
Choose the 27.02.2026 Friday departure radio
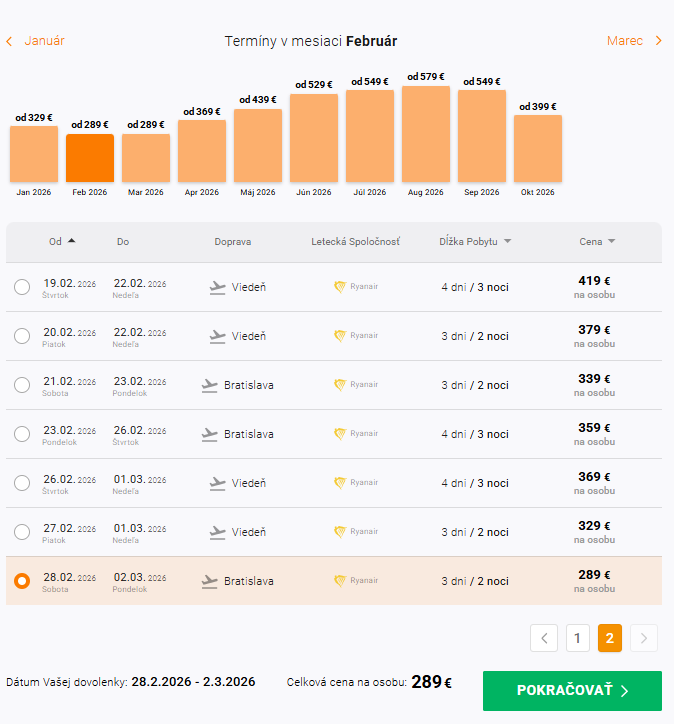22,532
